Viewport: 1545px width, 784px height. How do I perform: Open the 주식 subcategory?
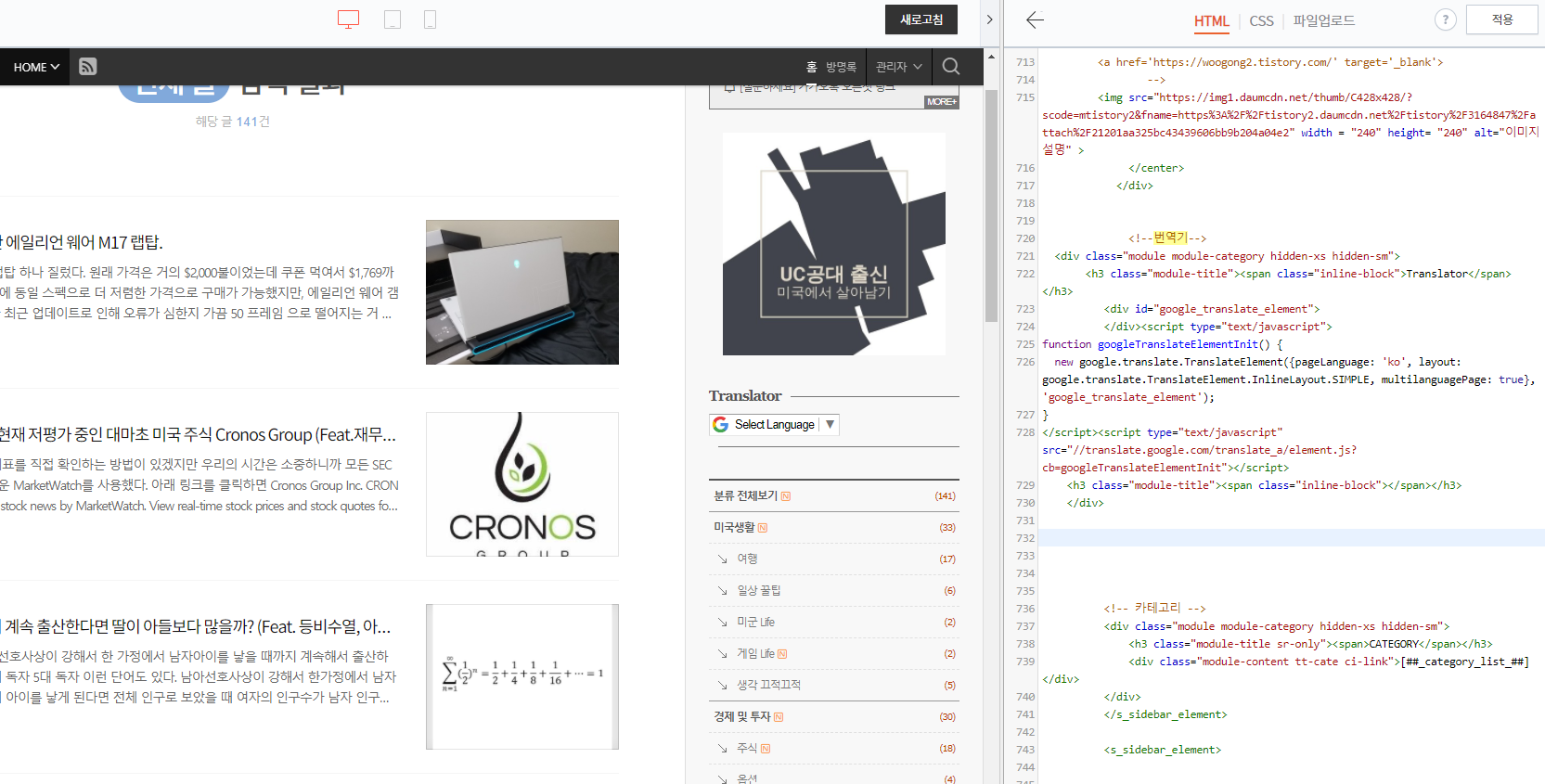point(747,748)
